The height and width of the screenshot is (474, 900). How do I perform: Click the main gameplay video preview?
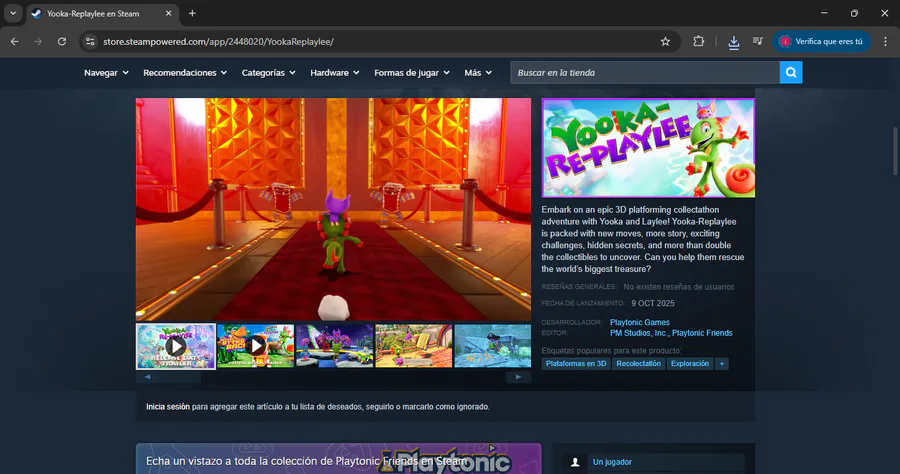coord(333,209)
